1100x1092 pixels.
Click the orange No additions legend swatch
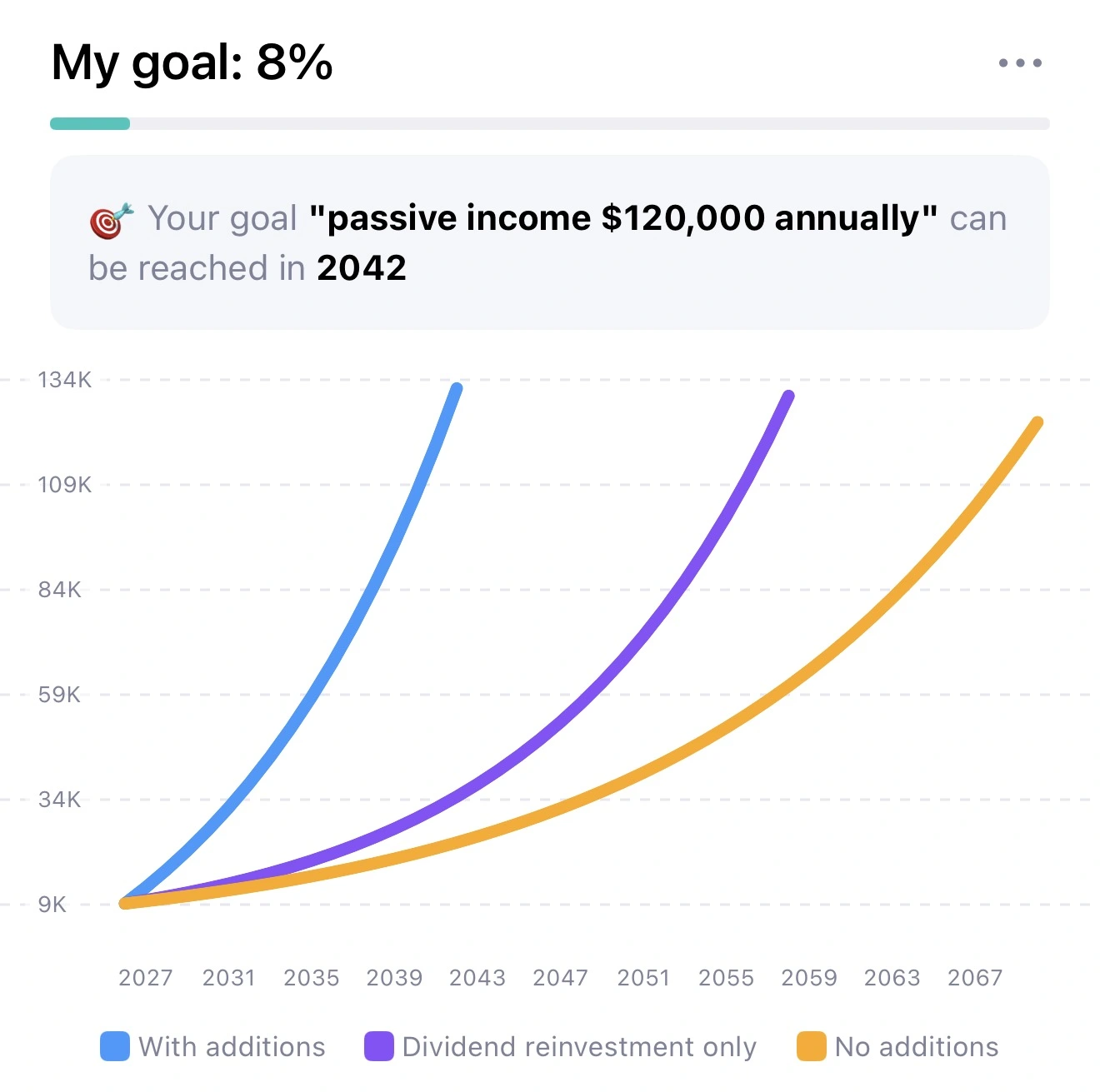point(811,1046)
